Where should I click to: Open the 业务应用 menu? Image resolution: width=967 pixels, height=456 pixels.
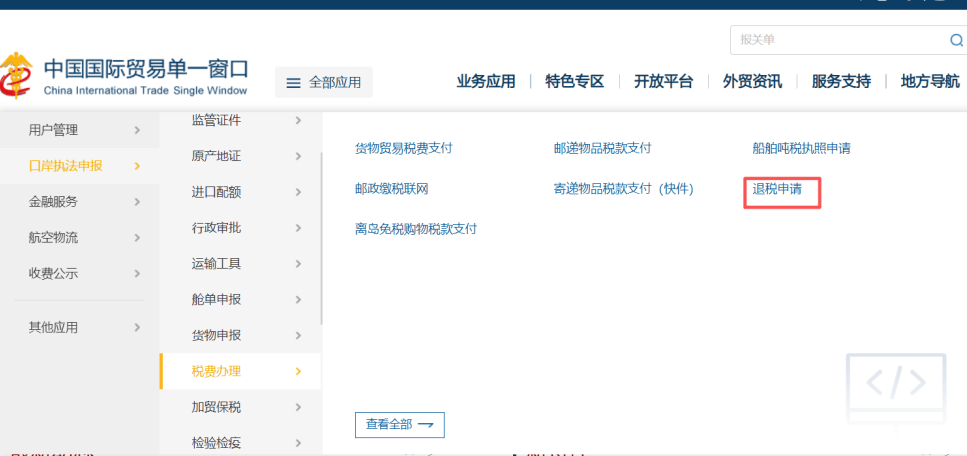(485, 81)
